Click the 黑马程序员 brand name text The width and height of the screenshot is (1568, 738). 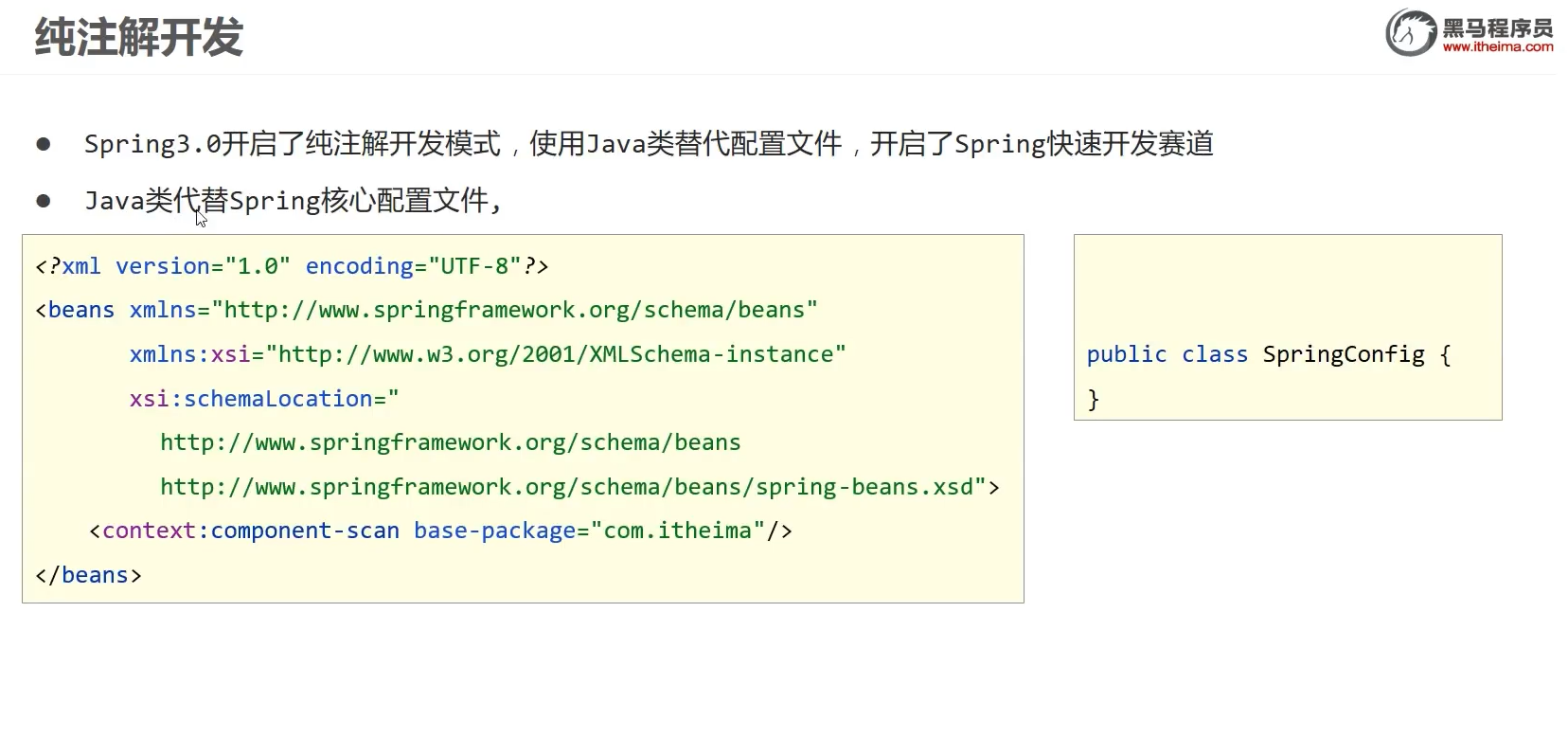[1497, 27]
